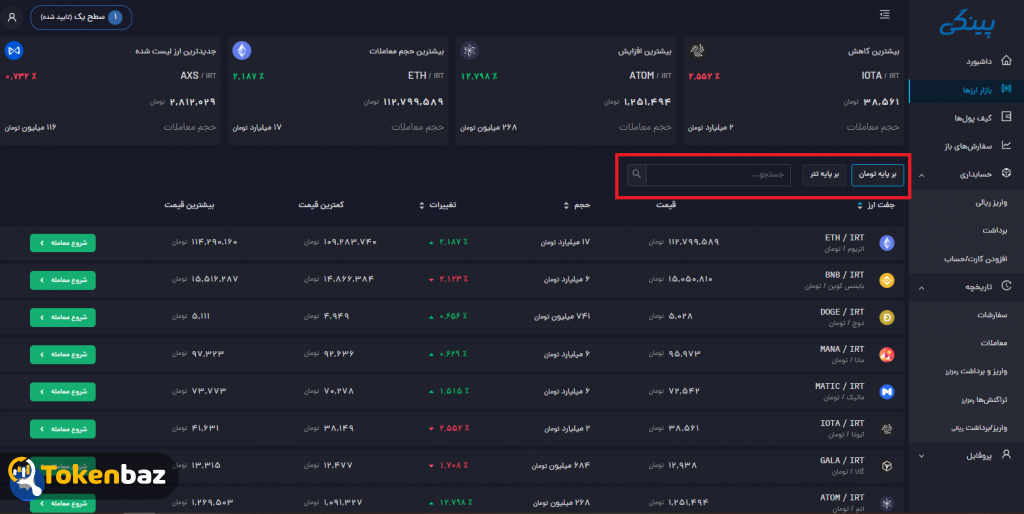Click the AXS icon in the newest-listed card

14,50
